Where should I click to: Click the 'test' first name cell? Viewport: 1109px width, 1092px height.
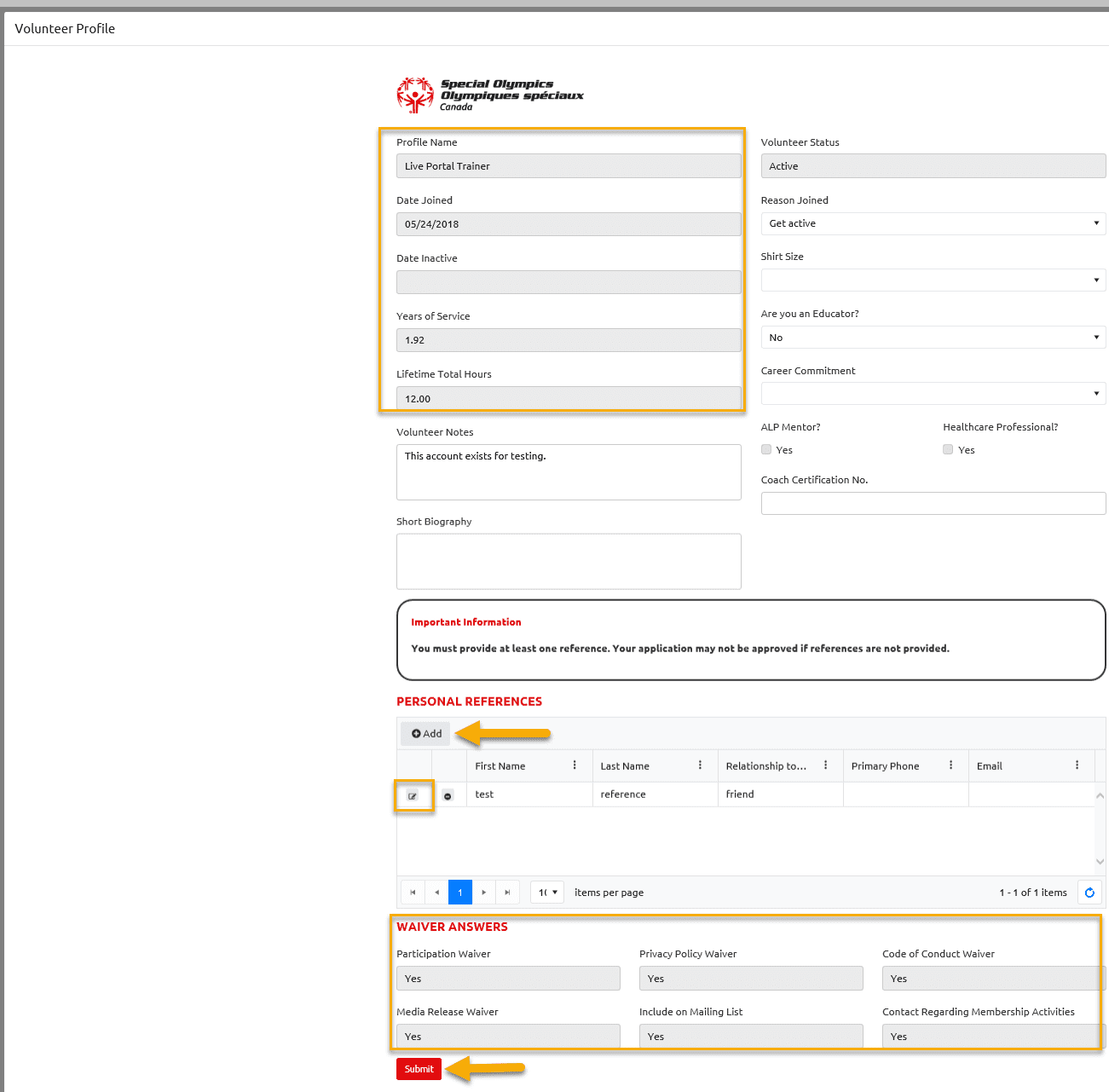coord(529,794)
